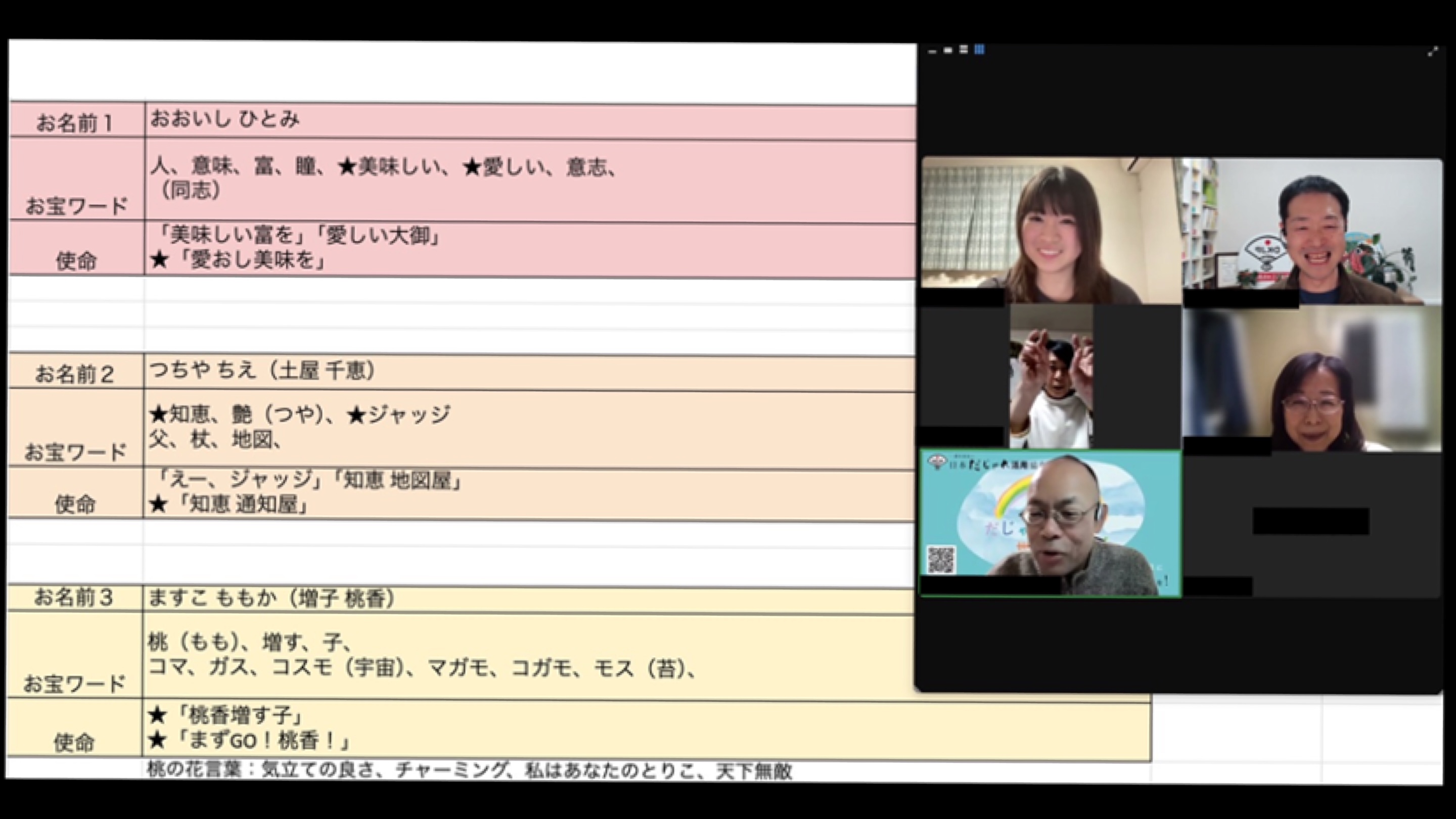Select video of laughing man by bookshelf
1456x819 pixels.
(x=1312, y=232)
